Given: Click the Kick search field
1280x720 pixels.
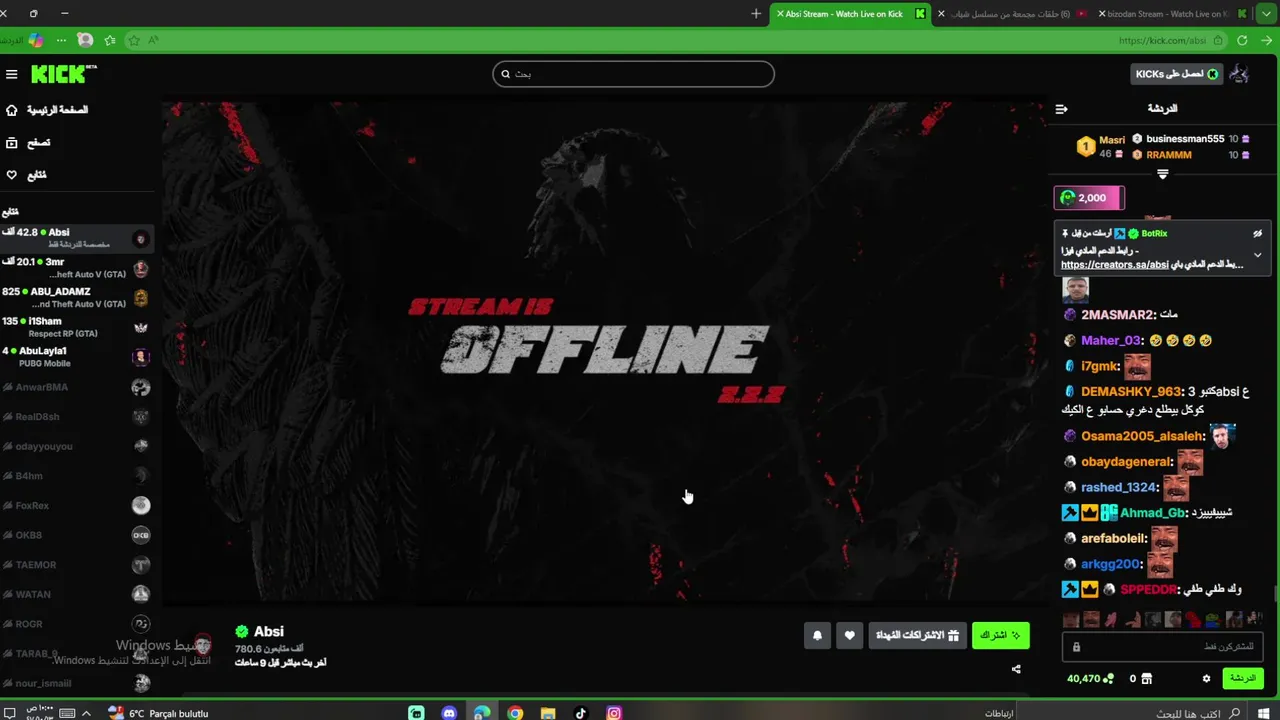Looking at the screenshot, I should pyautogui.click(x=633, y=74).
